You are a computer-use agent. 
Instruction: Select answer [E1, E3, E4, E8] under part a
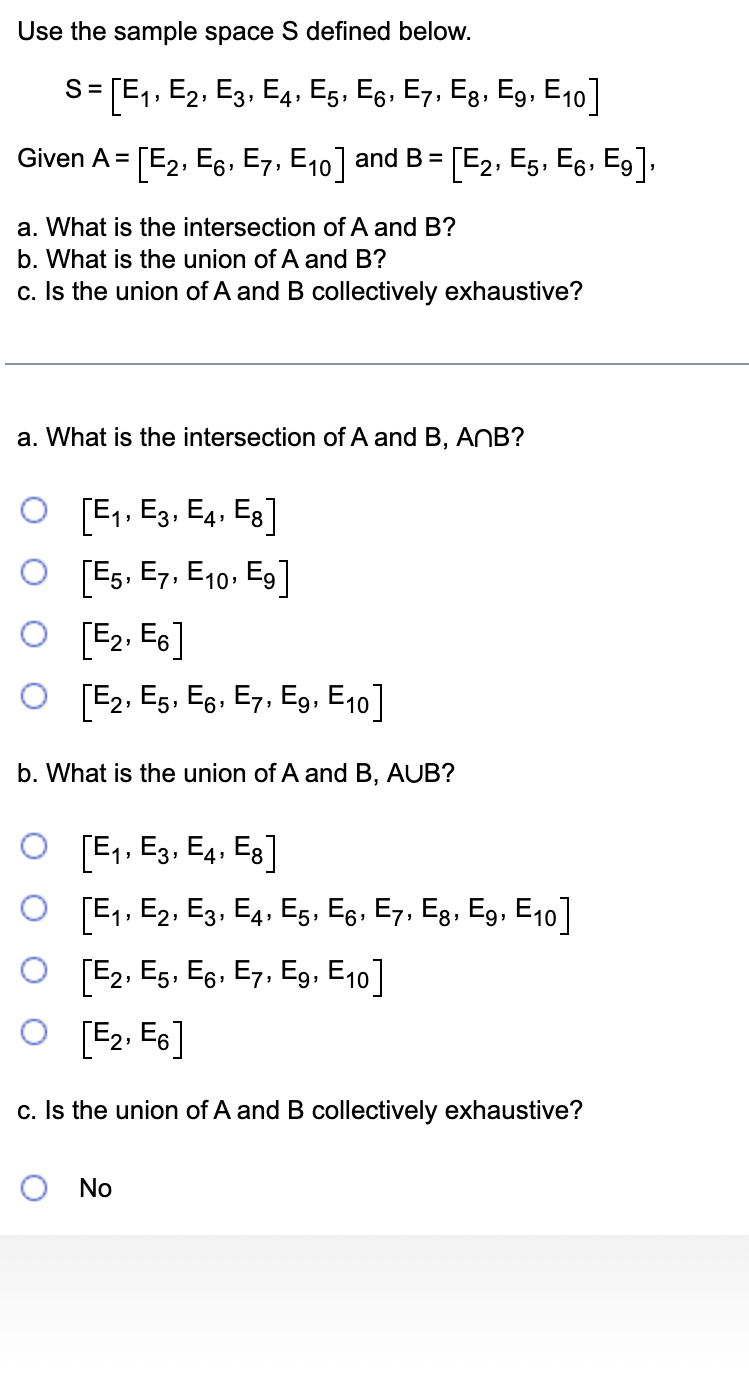[x=35, y=510]
